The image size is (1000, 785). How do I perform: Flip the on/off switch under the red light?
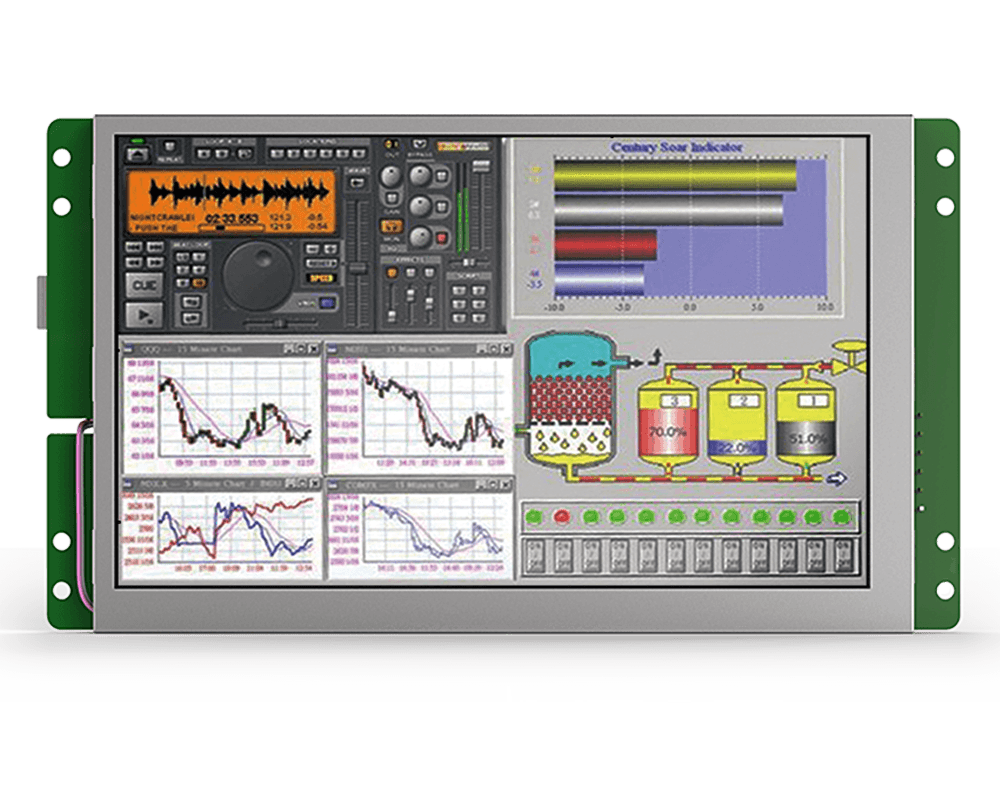click(x=562, y=556)
